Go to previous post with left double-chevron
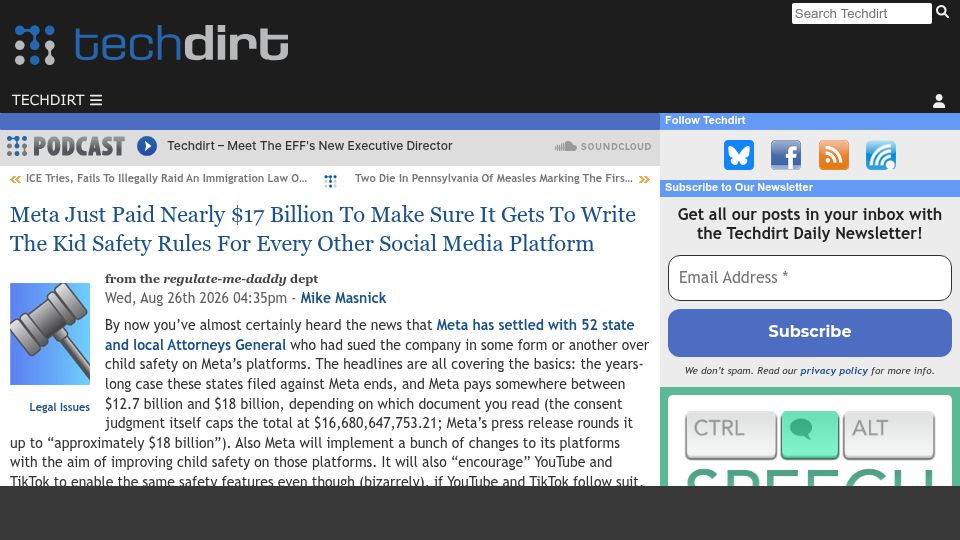Image resolution: width=960 pixels, height=540 pixels. point(15,179)
